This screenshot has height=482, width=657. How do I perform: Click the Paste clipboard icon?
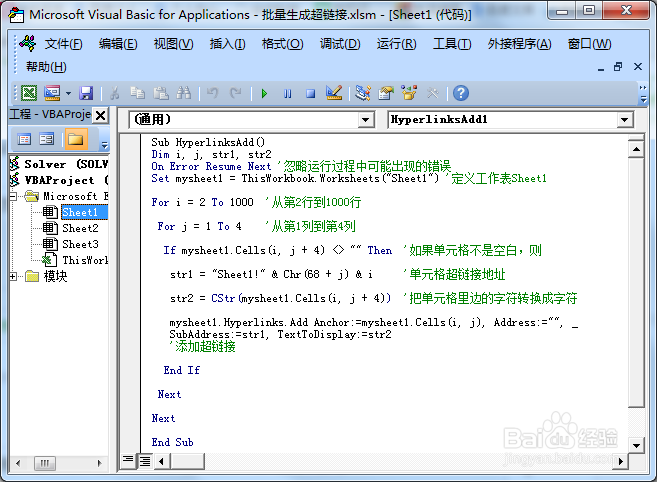(x=161, y=93)
